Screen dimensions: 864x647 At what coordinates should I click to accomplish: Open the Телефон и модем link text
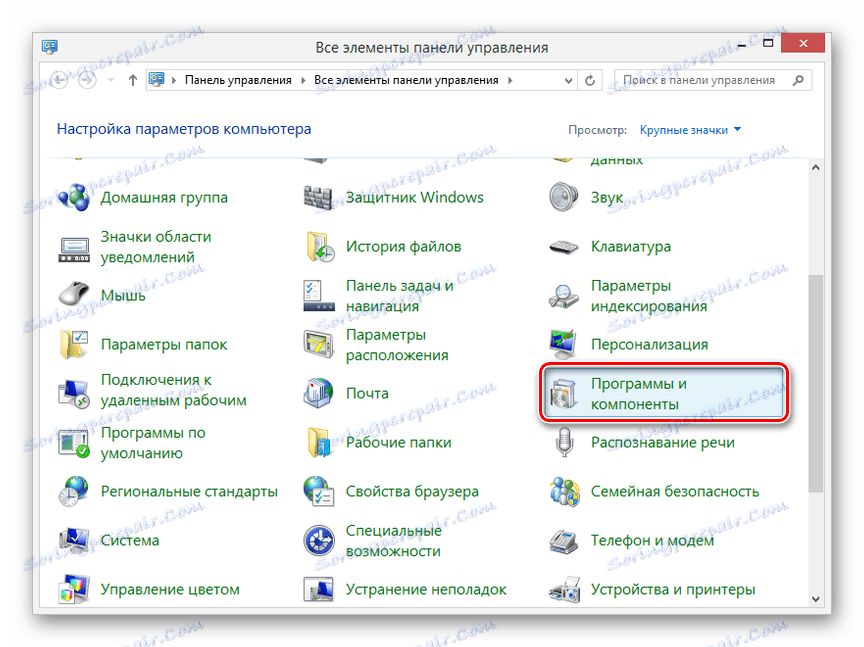[x=652, y=541]
